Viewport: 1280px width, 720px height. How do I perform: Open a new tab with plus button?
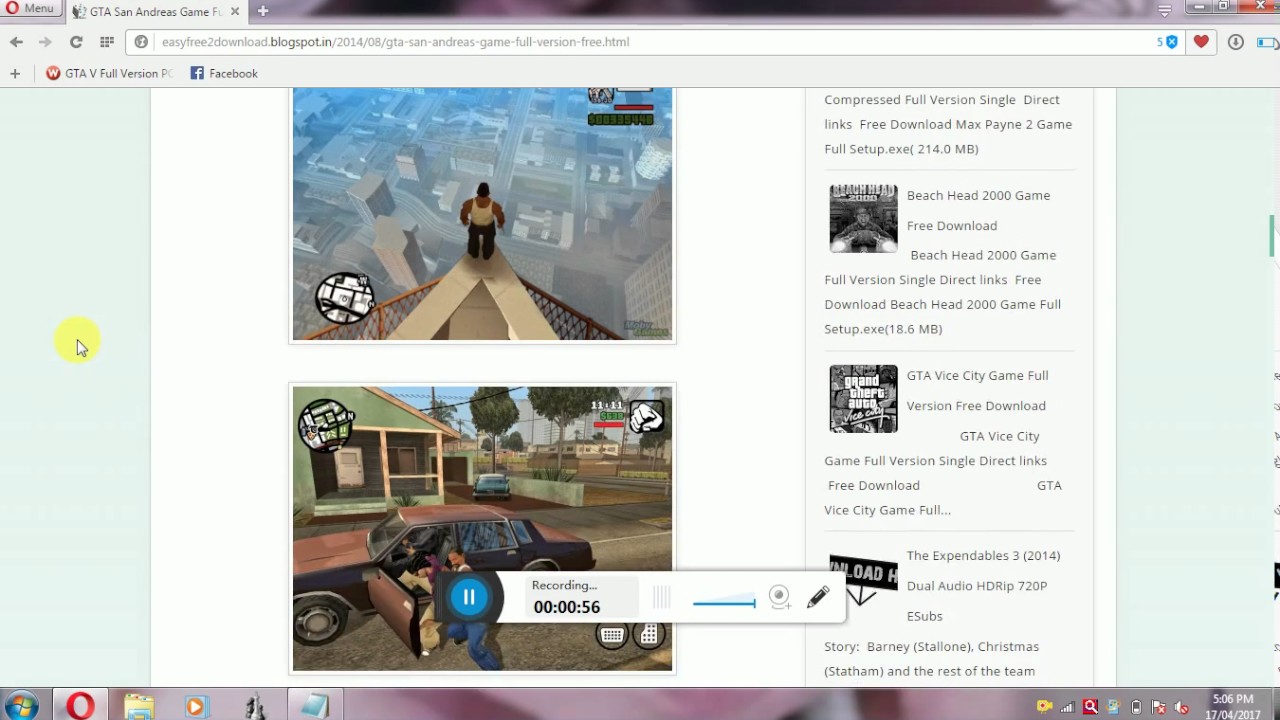point(262,11)
